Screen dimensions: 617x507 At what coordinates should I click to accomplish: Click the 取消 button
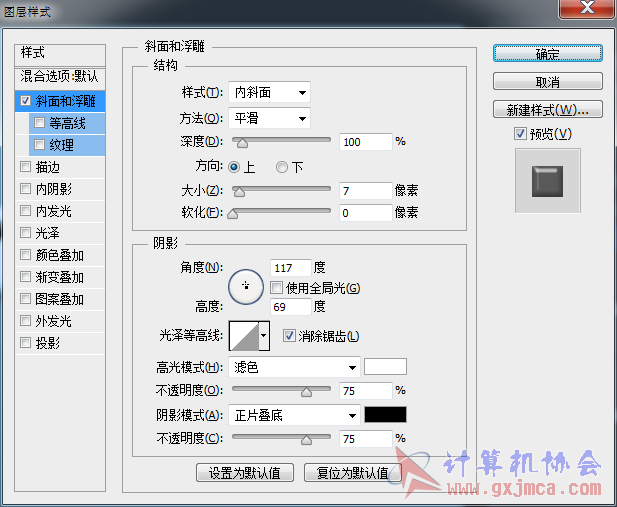tap(547, 81)
